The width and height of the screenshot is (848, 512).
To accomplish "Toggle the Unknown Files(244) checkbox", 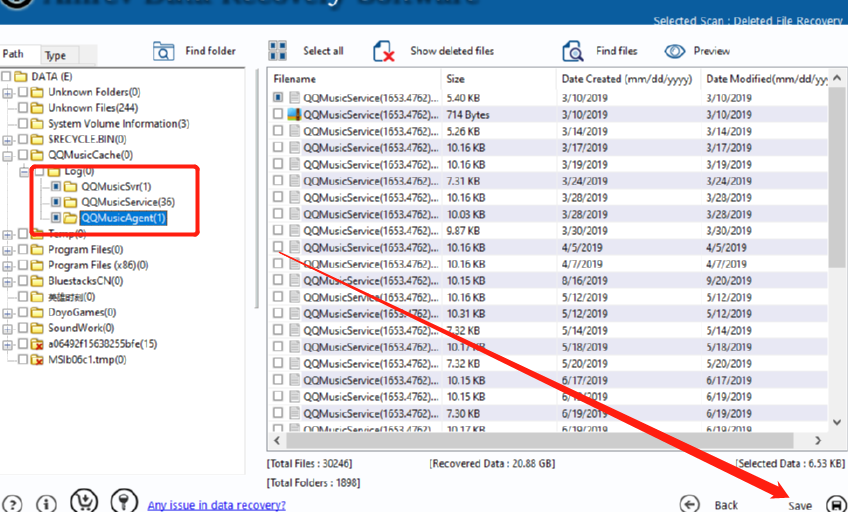I will pos(23,108).
